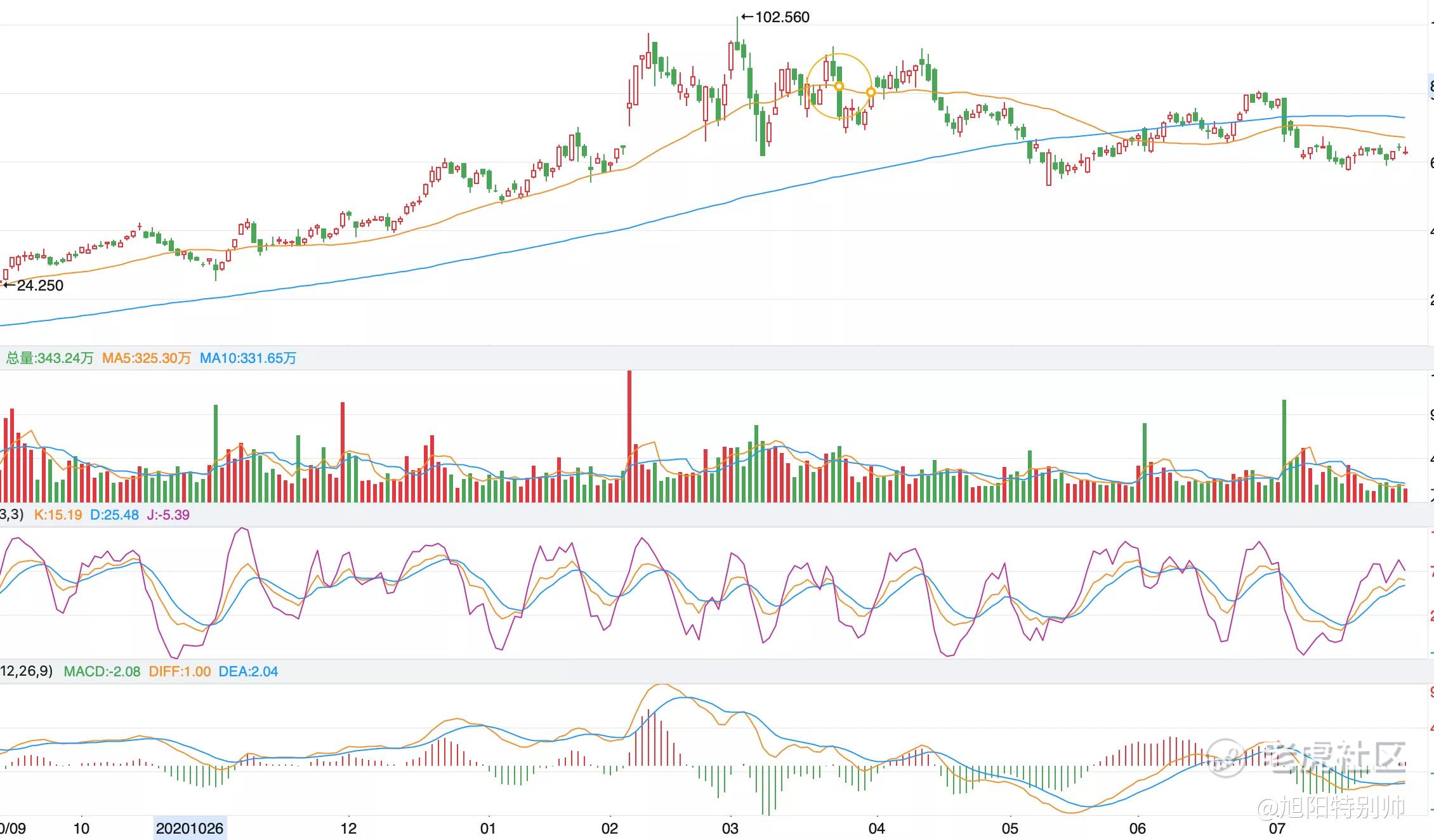Click the J:-5.39 KDJ value
This screenshot has height=840, width=1434.
coord(168,515)
